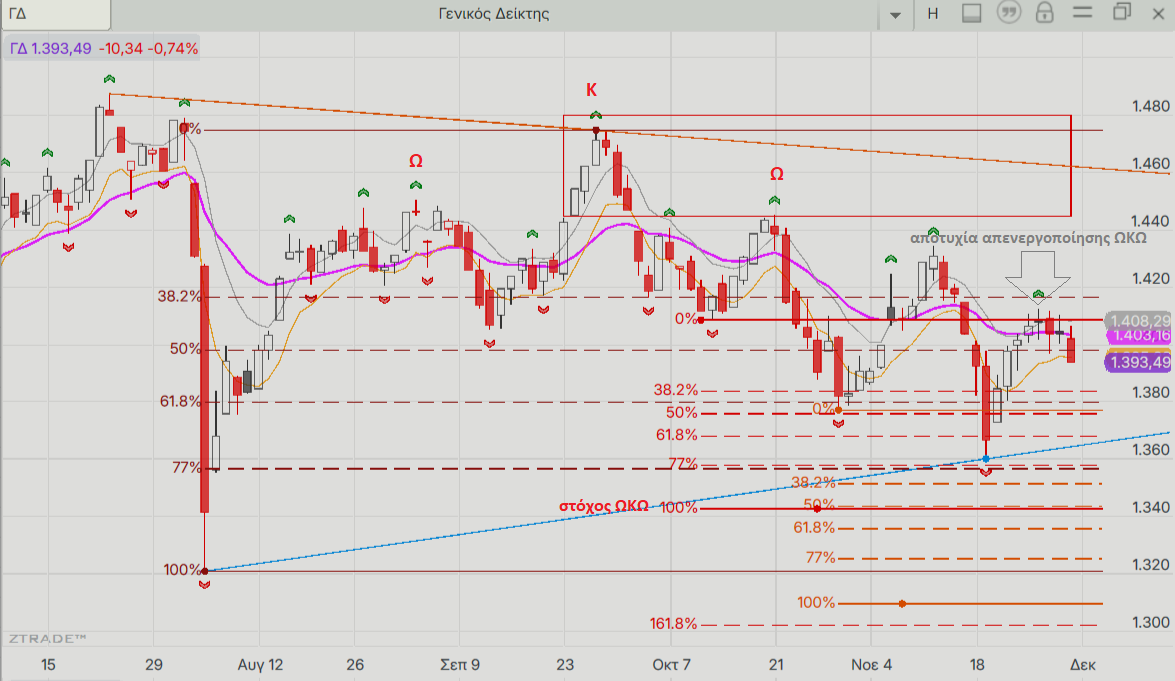Click the 1.300 price axis label

pyautogui.click(x=1150, y=623)
